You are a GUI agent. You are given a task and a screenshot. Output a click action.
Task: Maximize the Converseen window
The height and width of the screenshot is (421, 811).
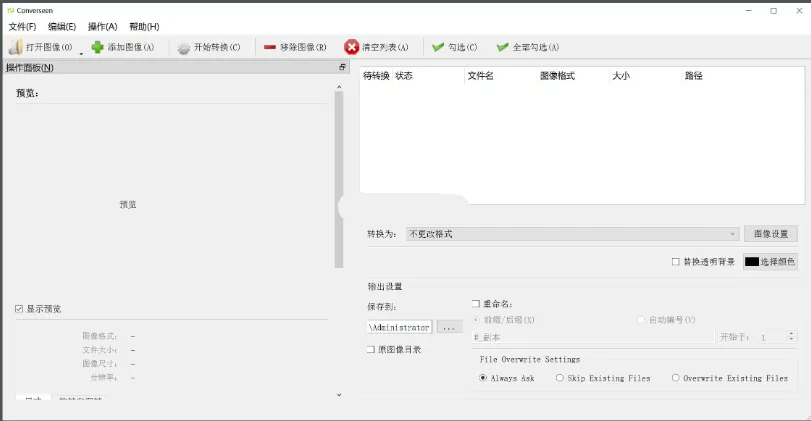coord(774,10)
